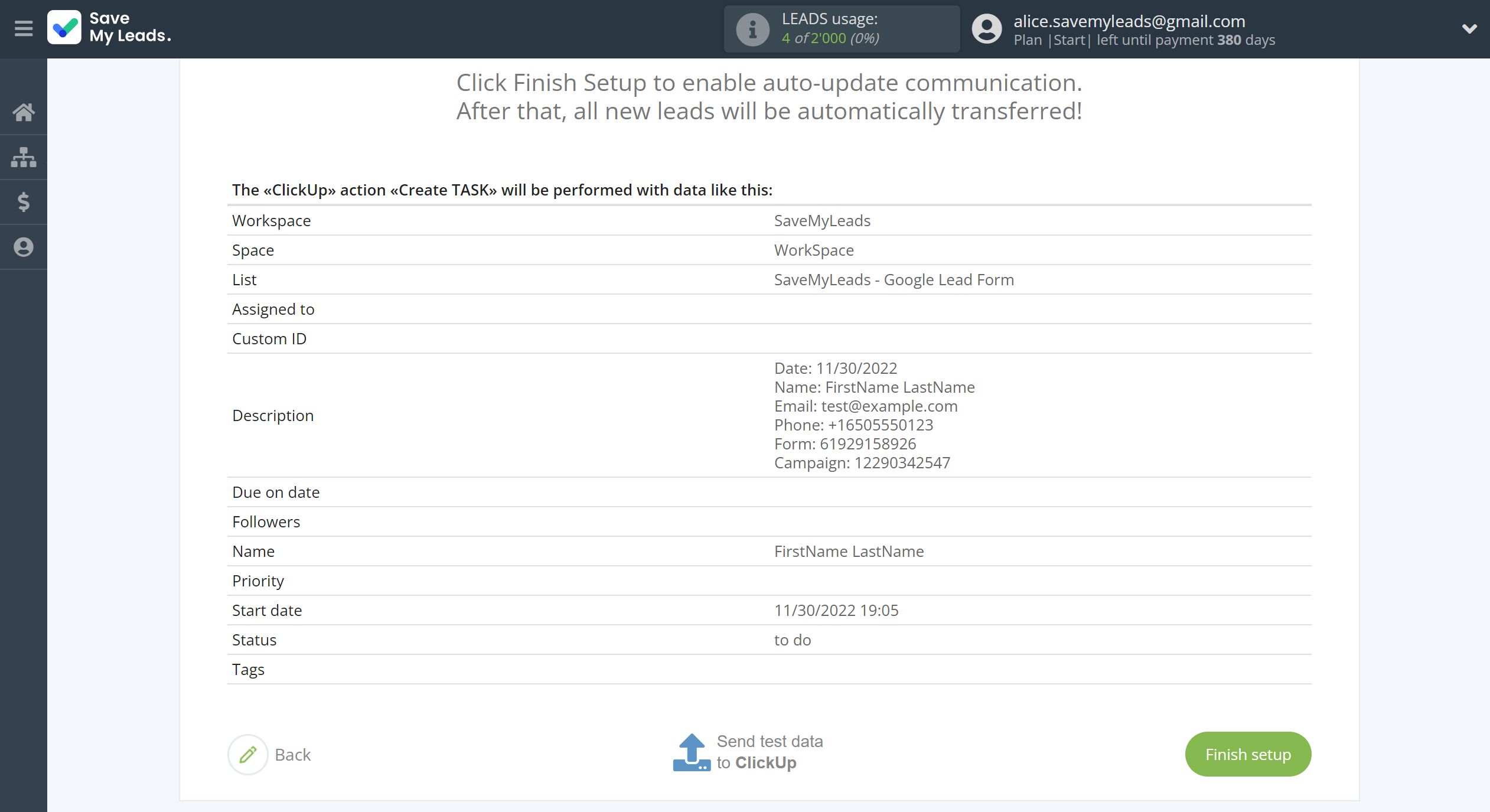Select the 'to do' status value

(793, 640)
